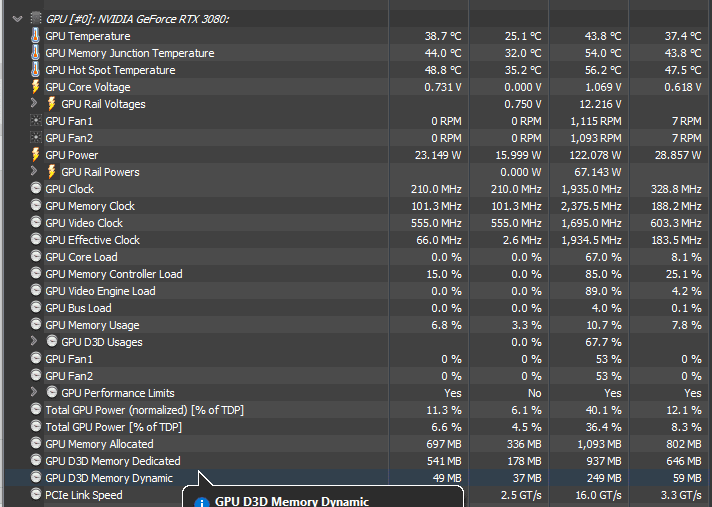Screen dimensions: 712x507
Task: Click the 38.7 °C GPU Temperature value
Action: [x=443, y=36]
